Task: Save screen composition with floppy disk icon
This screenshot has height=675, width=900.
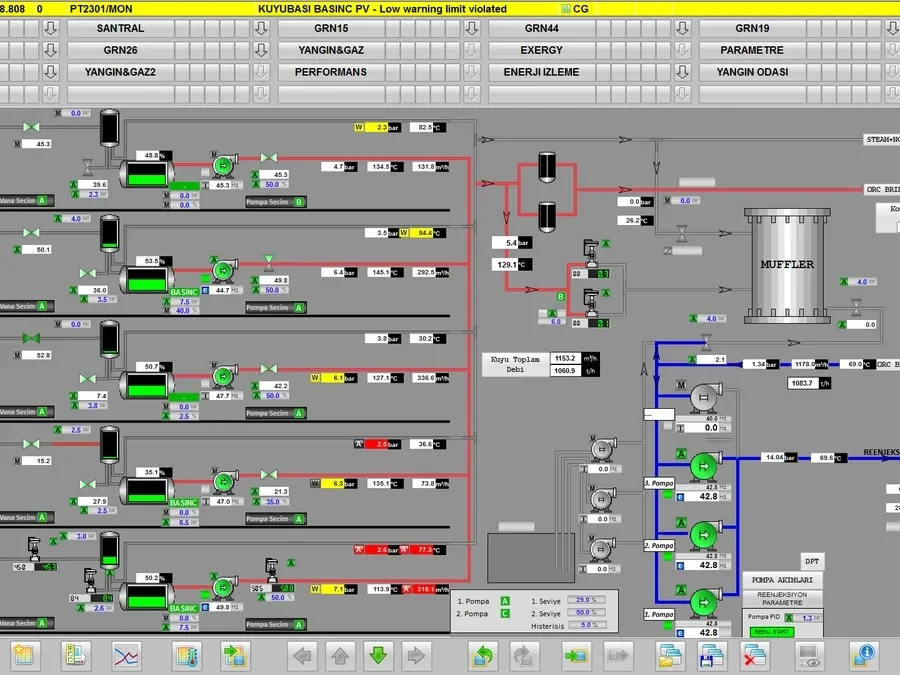Action: [x=712, y=655]
